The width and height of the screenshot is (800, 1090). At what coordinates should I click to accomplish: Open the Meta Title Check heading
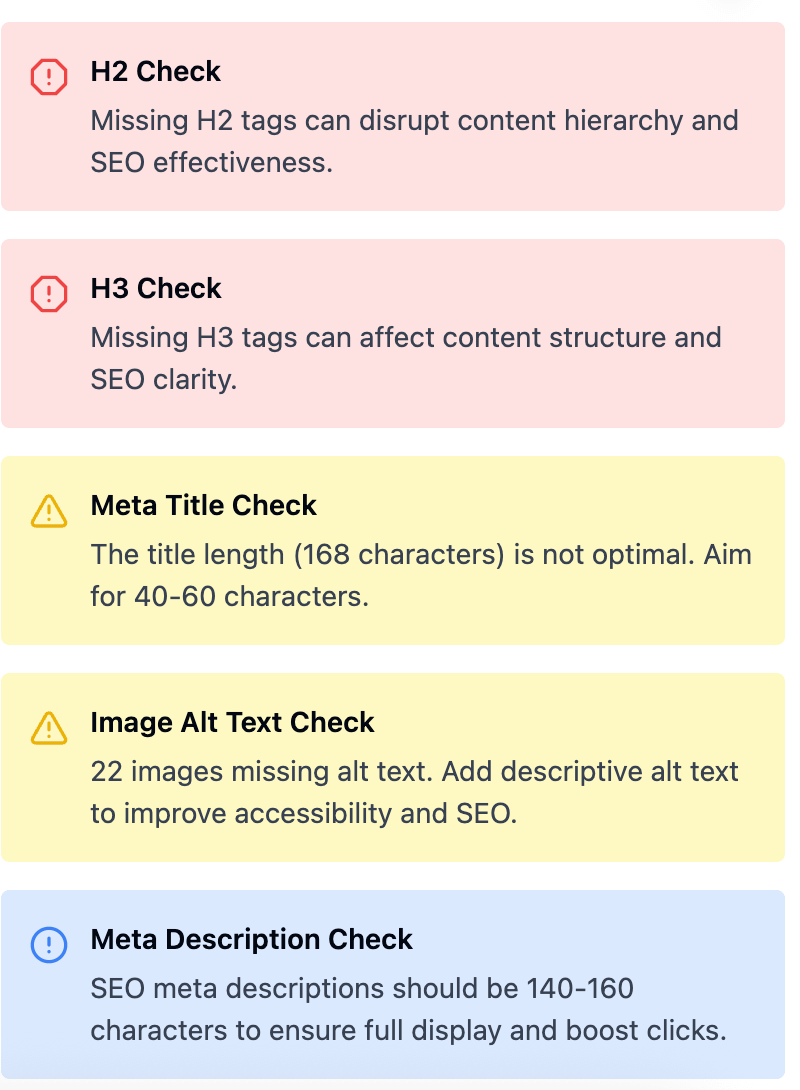[x=203, y=505]
